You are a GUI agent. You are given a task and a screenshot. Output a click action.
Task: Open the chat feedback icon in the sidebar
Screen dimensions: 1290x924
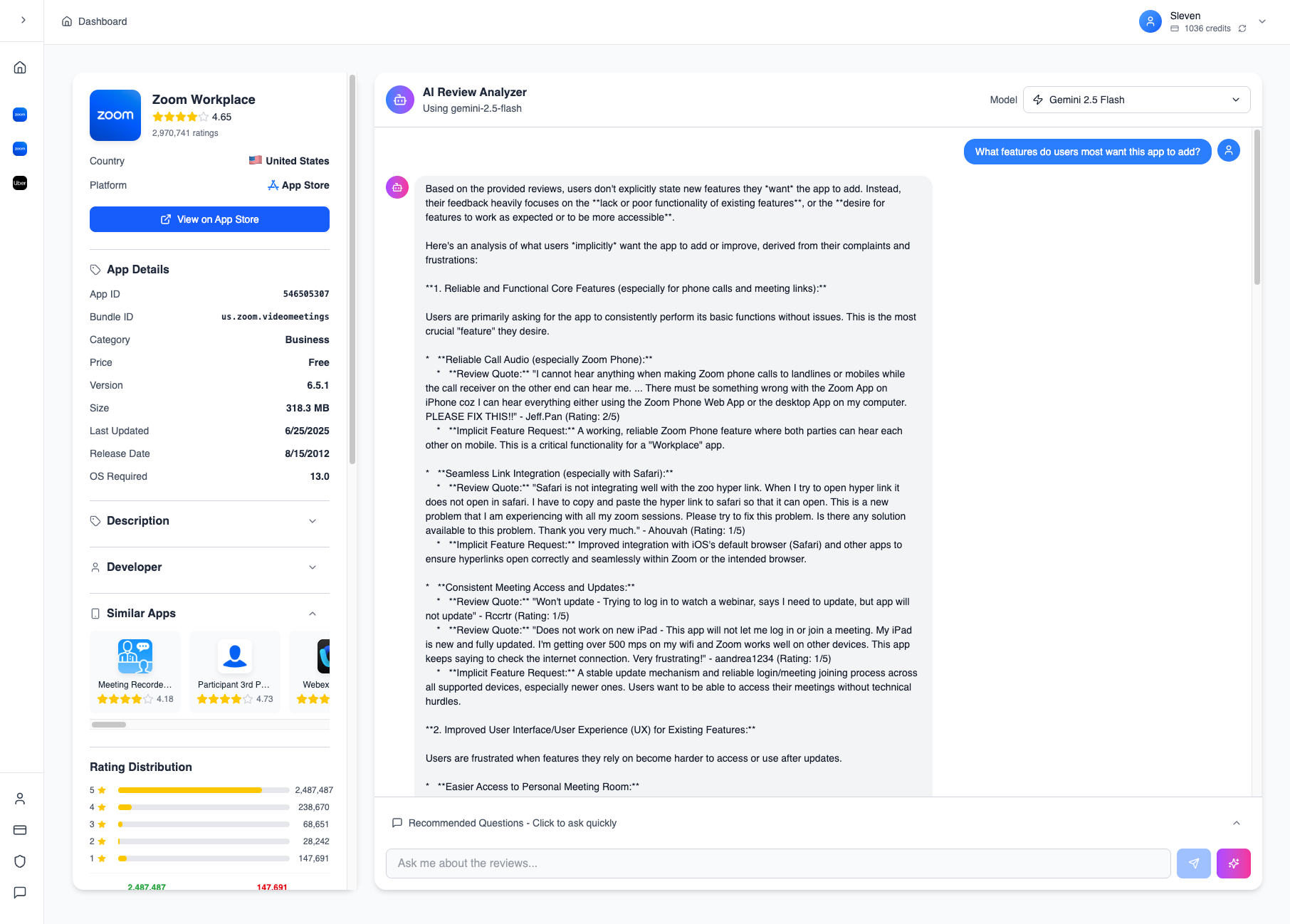coord(20,893)
